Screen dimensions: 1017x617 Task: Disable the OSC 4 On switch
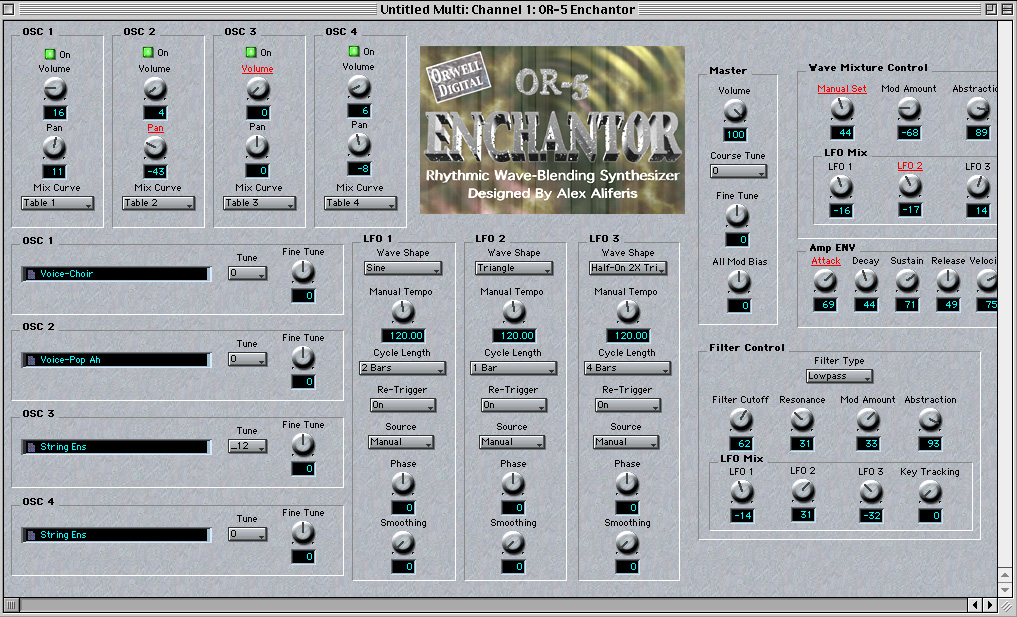(x=353, y=51)
